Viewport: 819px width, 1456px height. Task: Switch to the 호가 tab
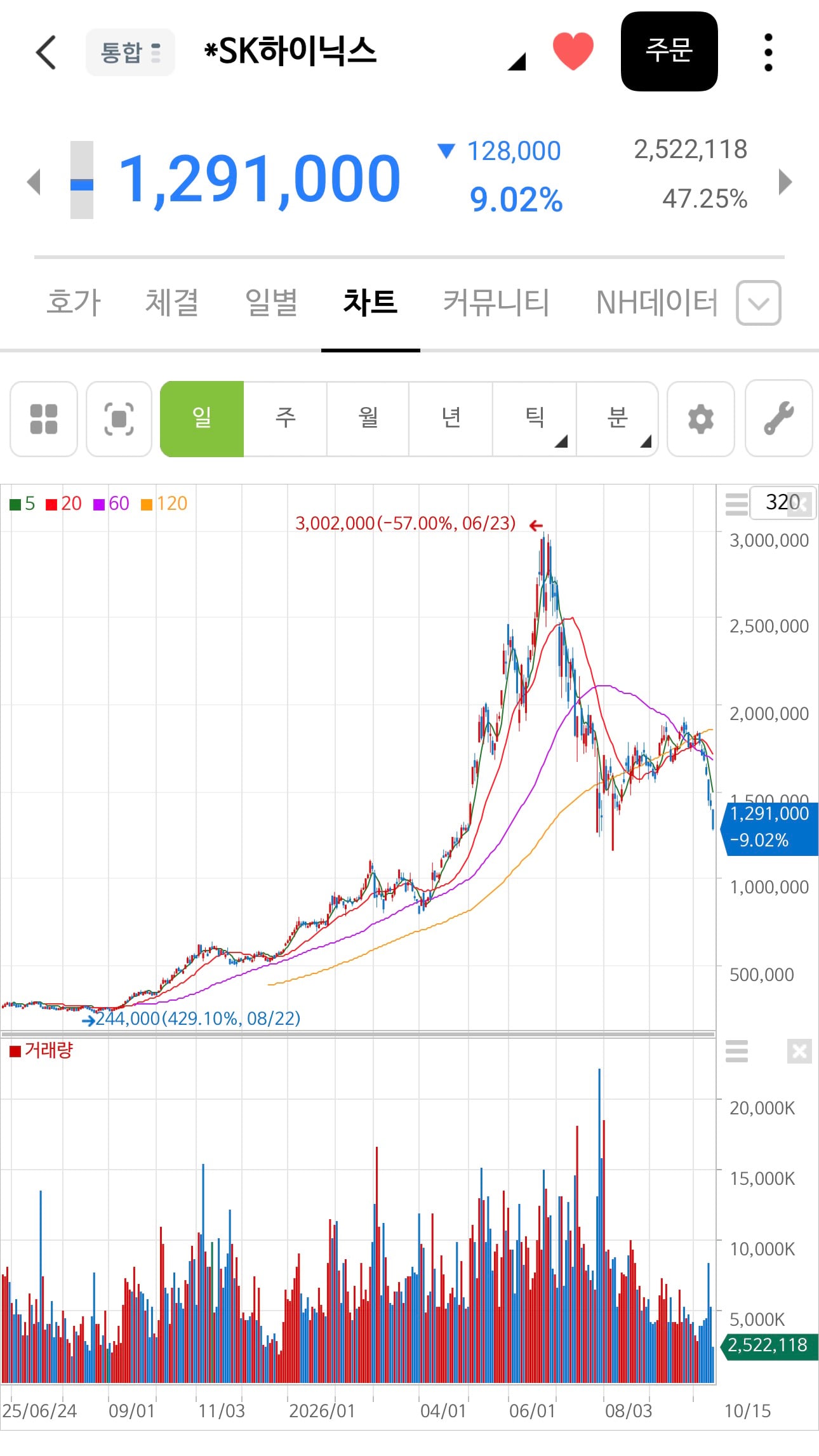(x=74, y=302)
